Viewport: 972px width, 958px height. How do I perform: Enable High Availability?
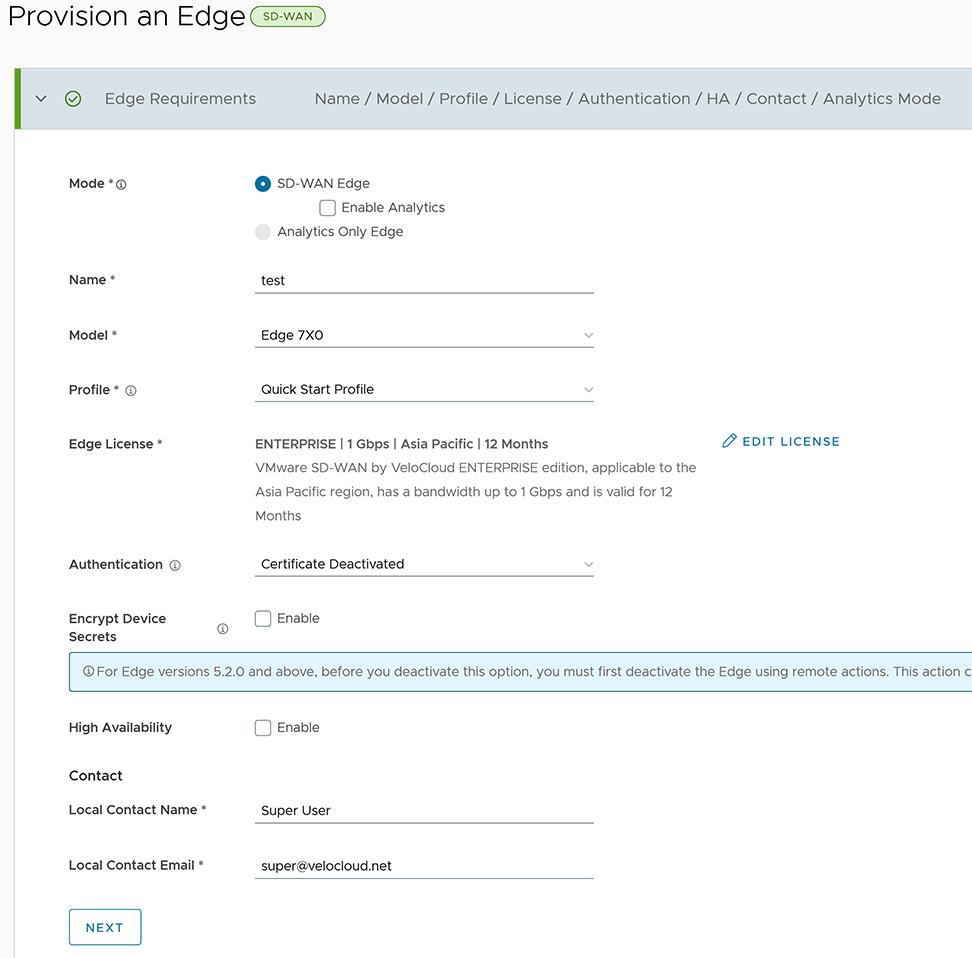pyautogui.click(x=262, y=727)
